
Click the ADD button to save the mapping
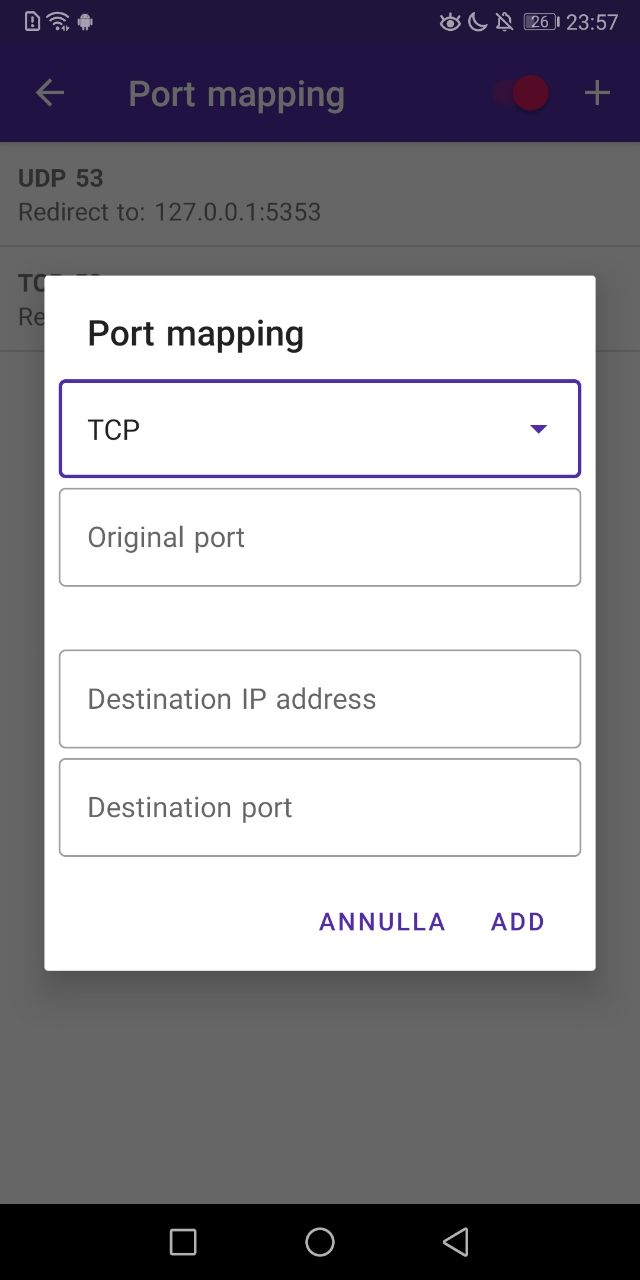point(517,921)
